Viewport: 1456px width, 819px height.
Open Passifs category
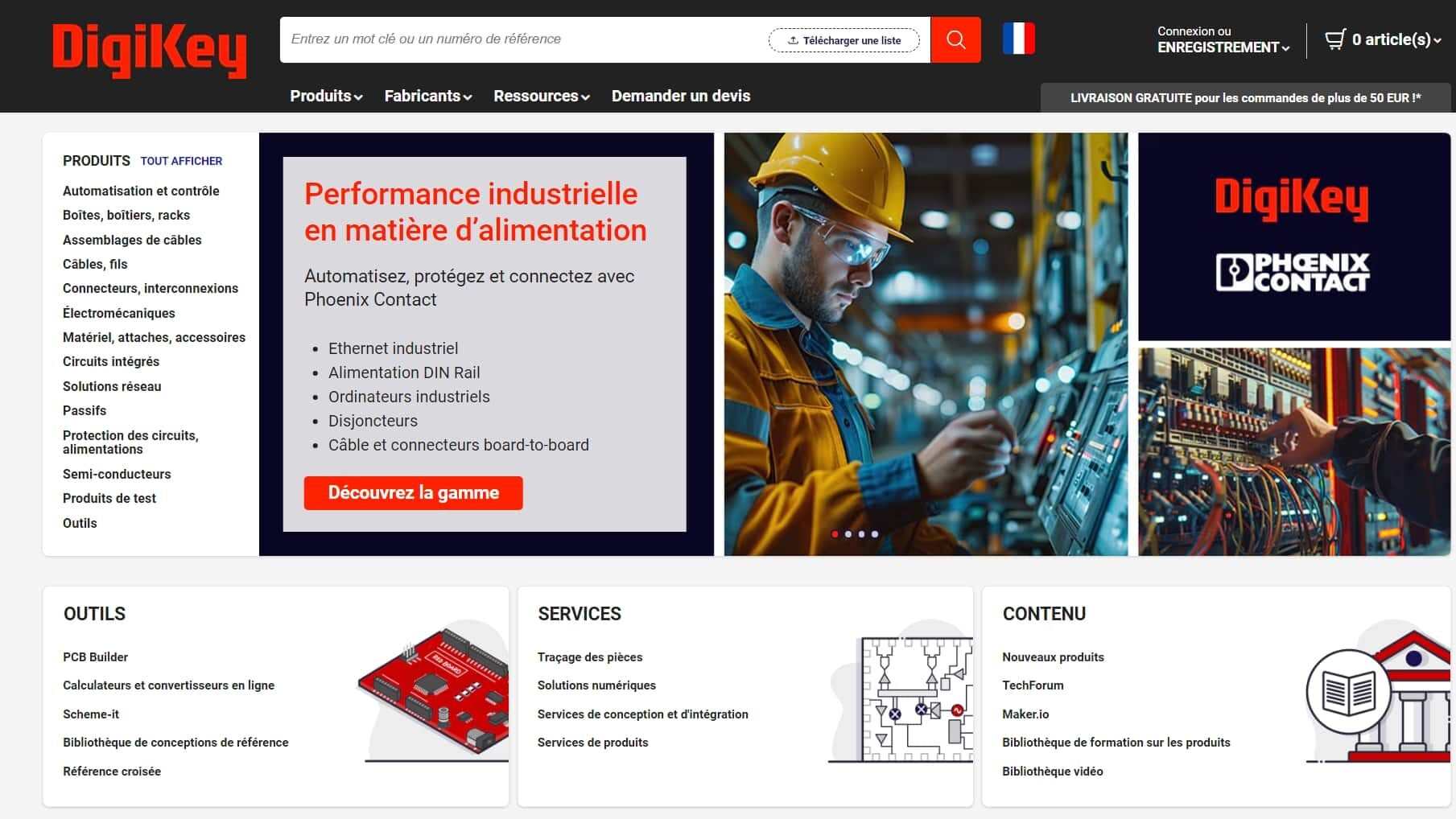pyautogui.click(x=85, y=410)
